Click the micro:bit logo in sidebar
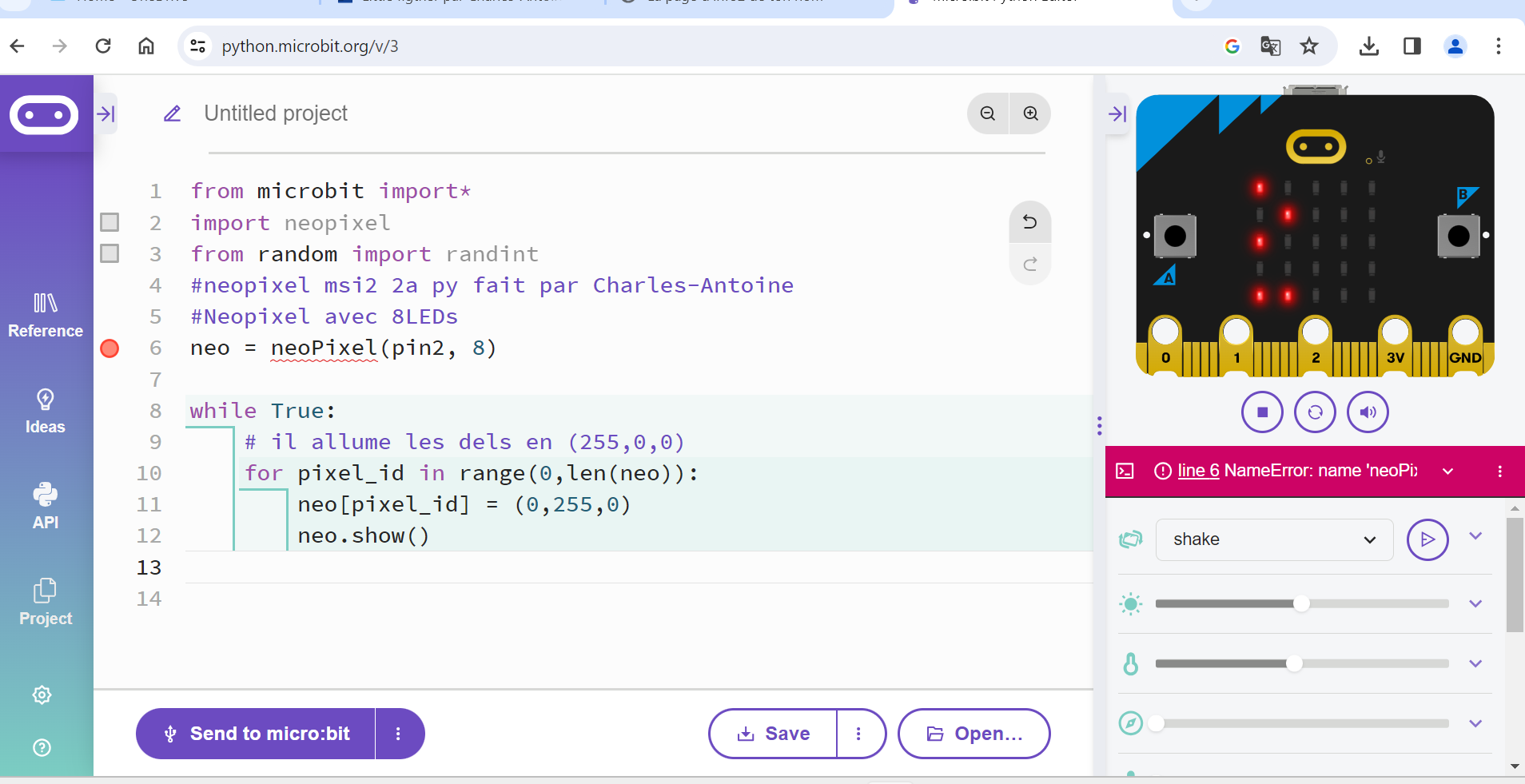This screenshot has height=784, width=1525. pyautogui.click(x=44, y=115)
